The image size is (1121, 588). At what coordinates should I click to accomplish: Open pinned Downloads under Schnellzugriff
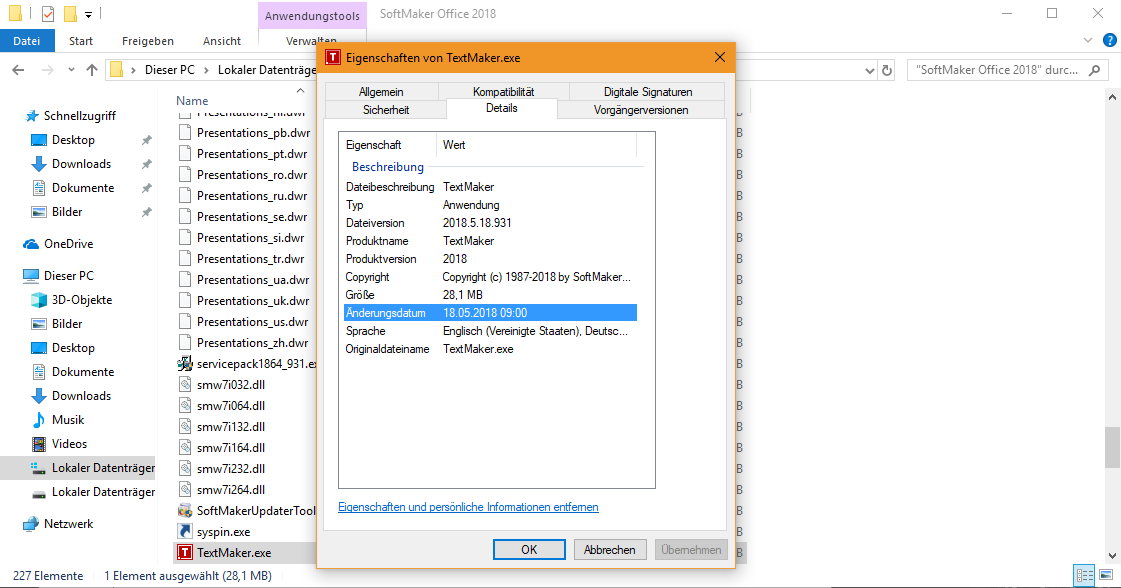(x=82, y=164)
